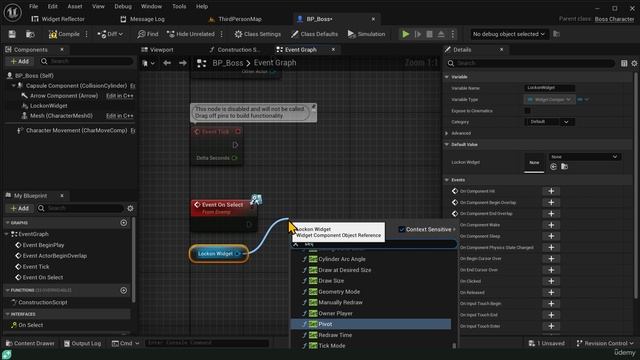Click the Eject playback icon

coord(441,34)
